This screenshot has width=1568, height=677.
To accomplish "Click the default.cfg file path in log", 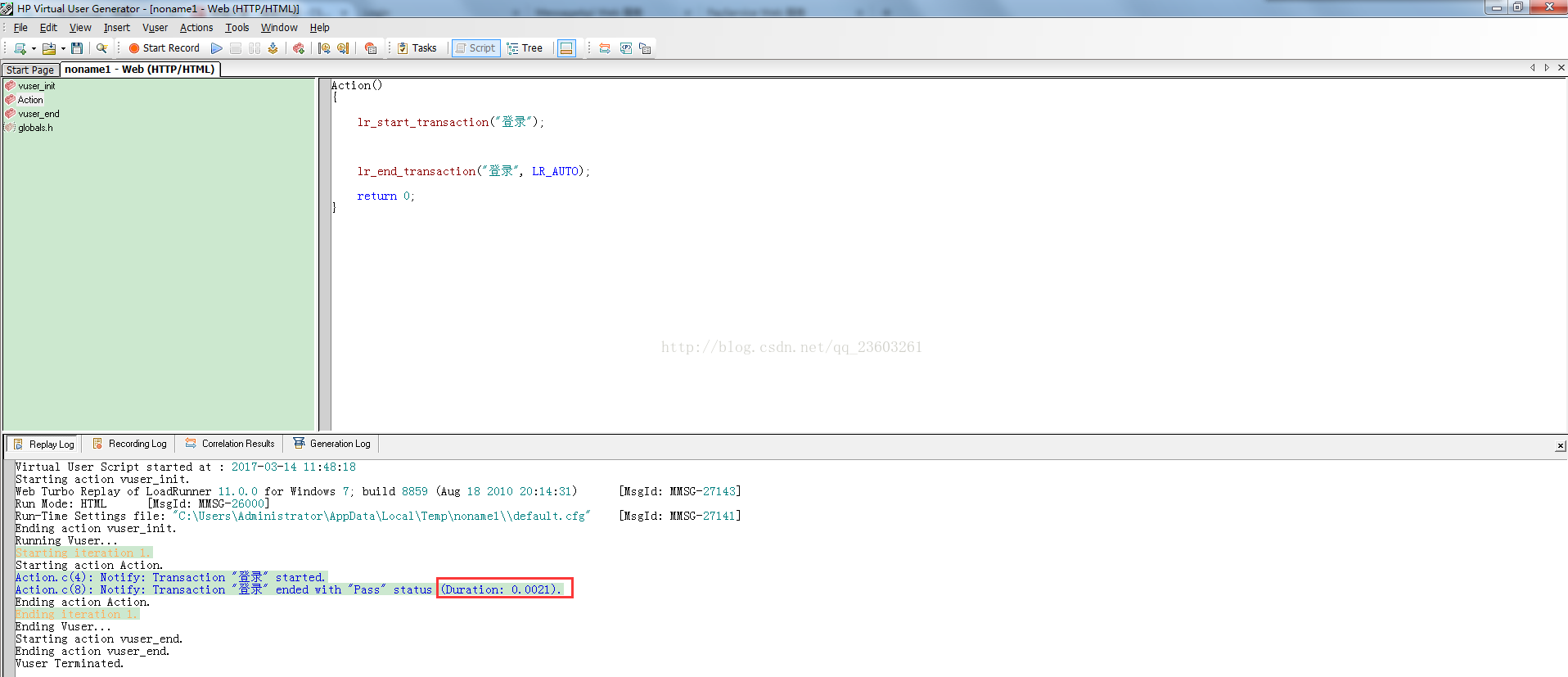I will pos(381,517).
